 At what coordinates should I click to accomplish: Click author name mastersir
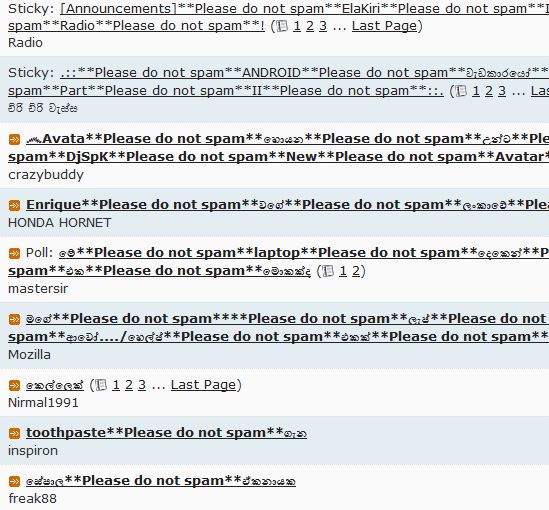click(38, 289)
